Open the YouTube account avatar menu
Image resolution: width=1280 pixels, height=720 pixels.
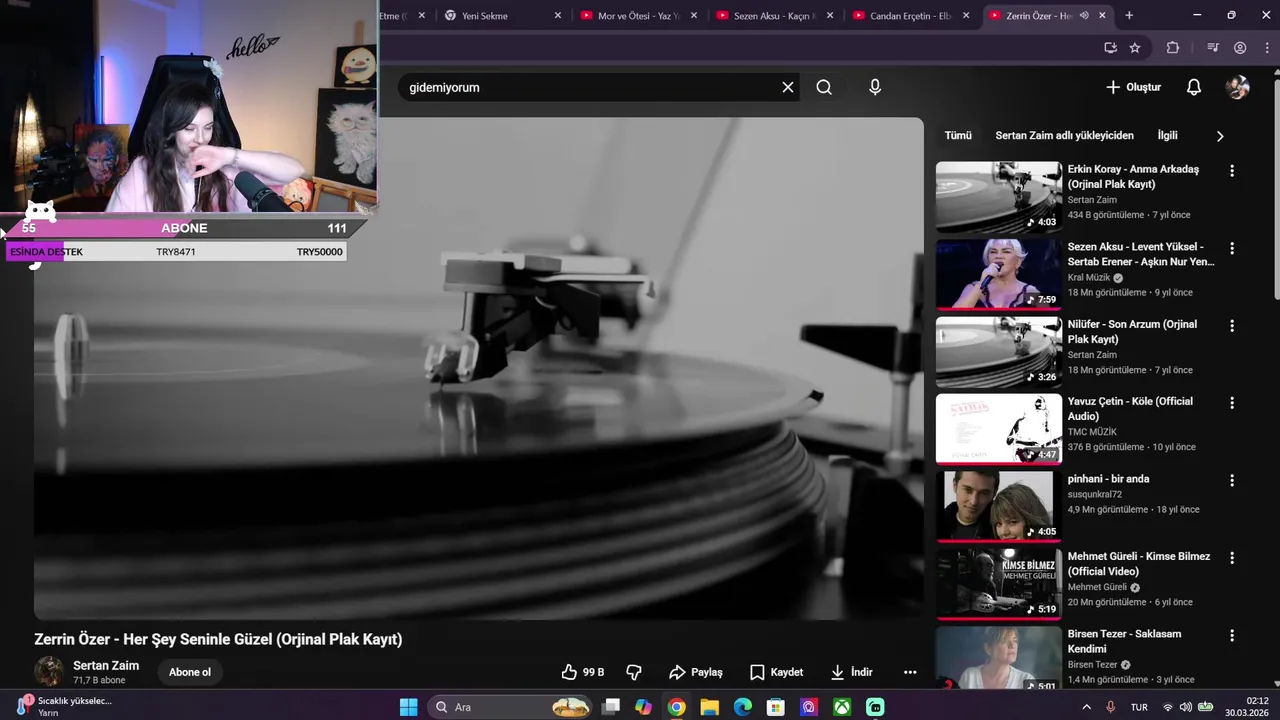point(1238,87)
